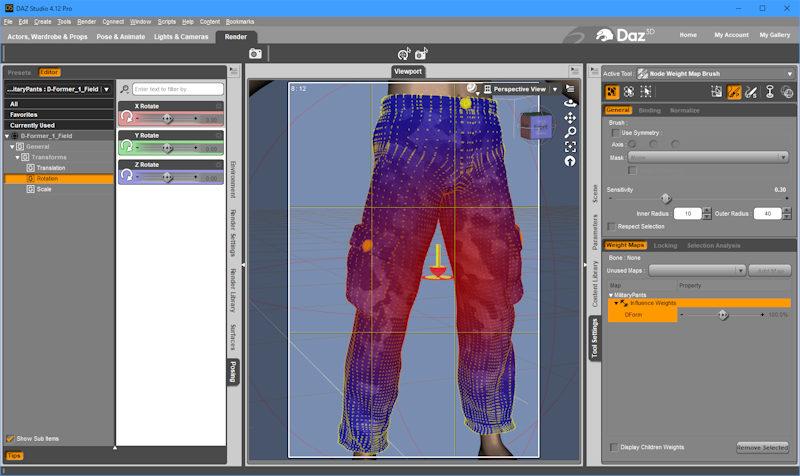Enable the Use Symmetry checkbox
800x476 pixels.
pos(615,133)
